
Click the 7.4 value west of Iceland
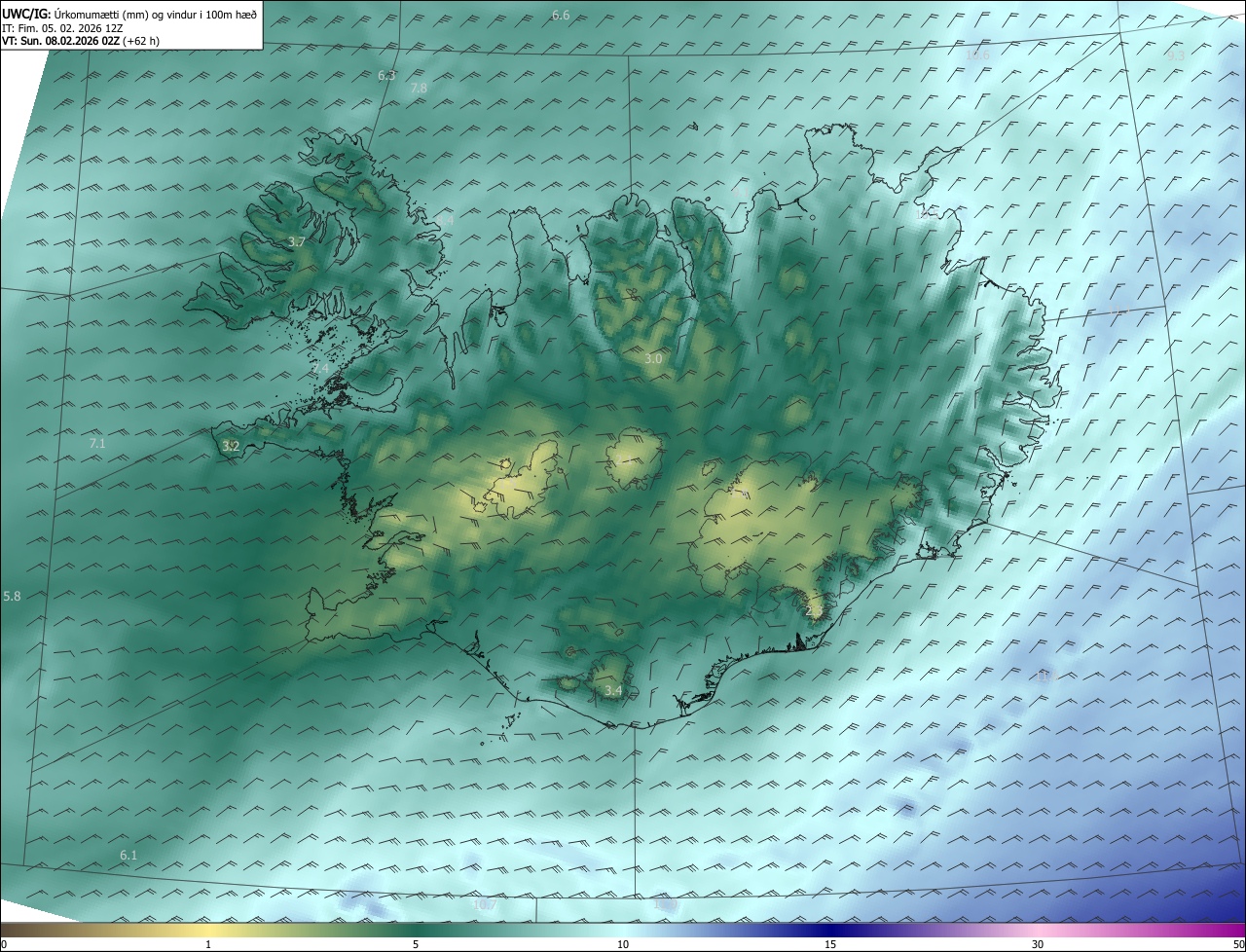coord(320,369)
